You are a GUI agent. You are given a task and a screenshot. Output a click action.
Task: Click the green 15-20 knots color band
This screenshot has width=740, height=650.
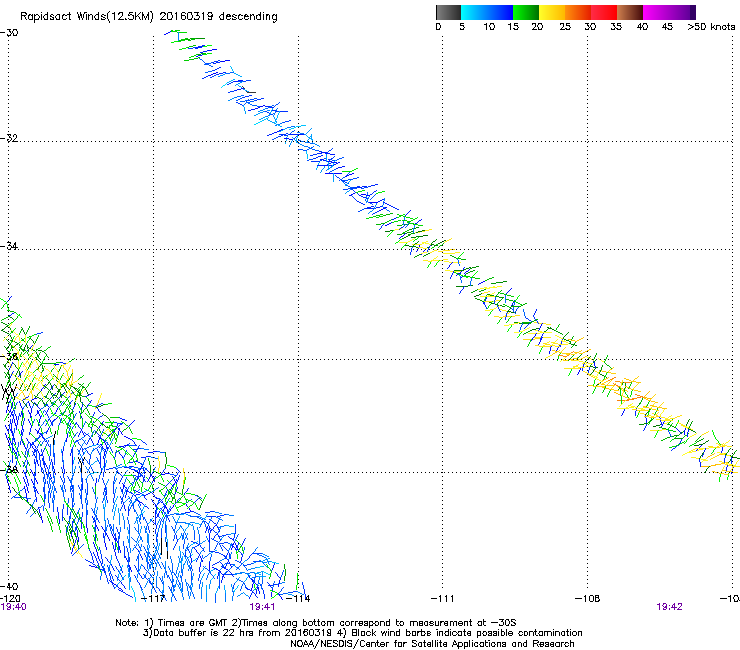click(x=526, y=12)
